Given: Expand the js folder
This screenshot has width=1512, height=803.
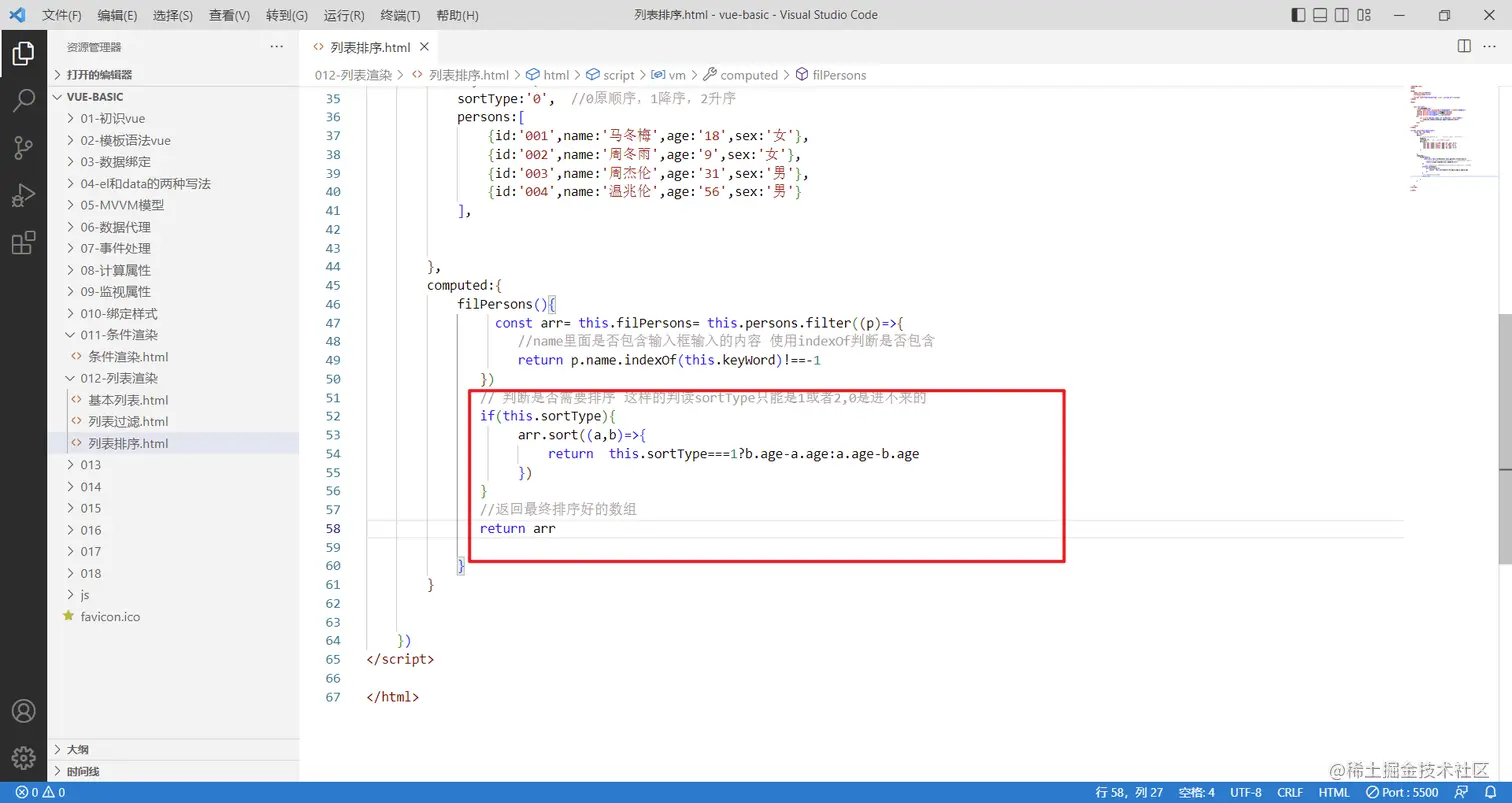Looking at the screenshot, I should (x=173, y=595).
